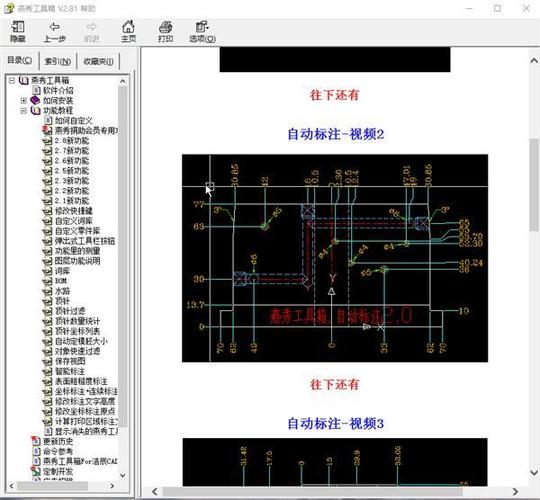Click the icon beside 自定义词库
This screenshot has height=500, width=540.
[47, 221]
